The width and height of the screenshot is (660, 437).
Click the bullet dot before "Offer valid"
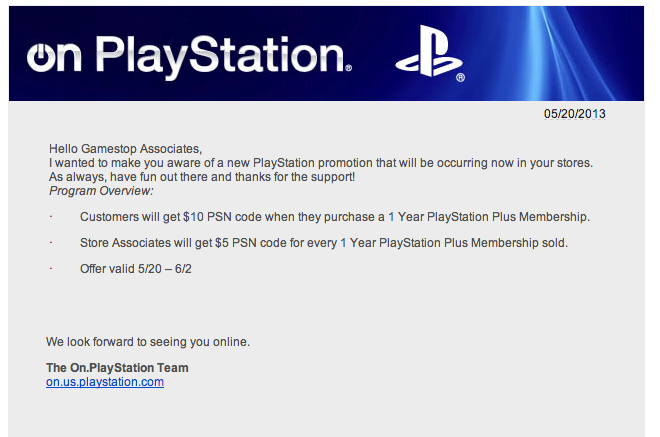tap(51, 269)
